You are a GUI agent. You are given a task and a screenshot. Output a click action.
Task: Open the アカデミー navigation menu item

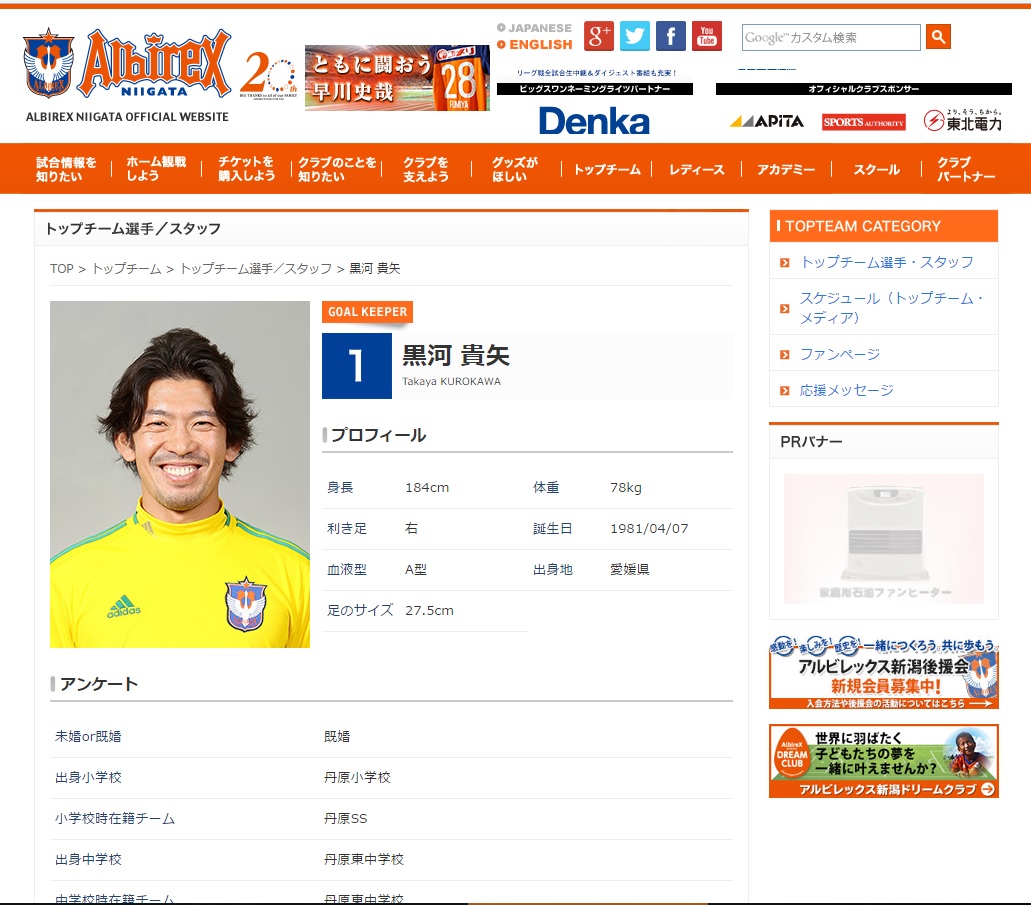click(786, 170)
